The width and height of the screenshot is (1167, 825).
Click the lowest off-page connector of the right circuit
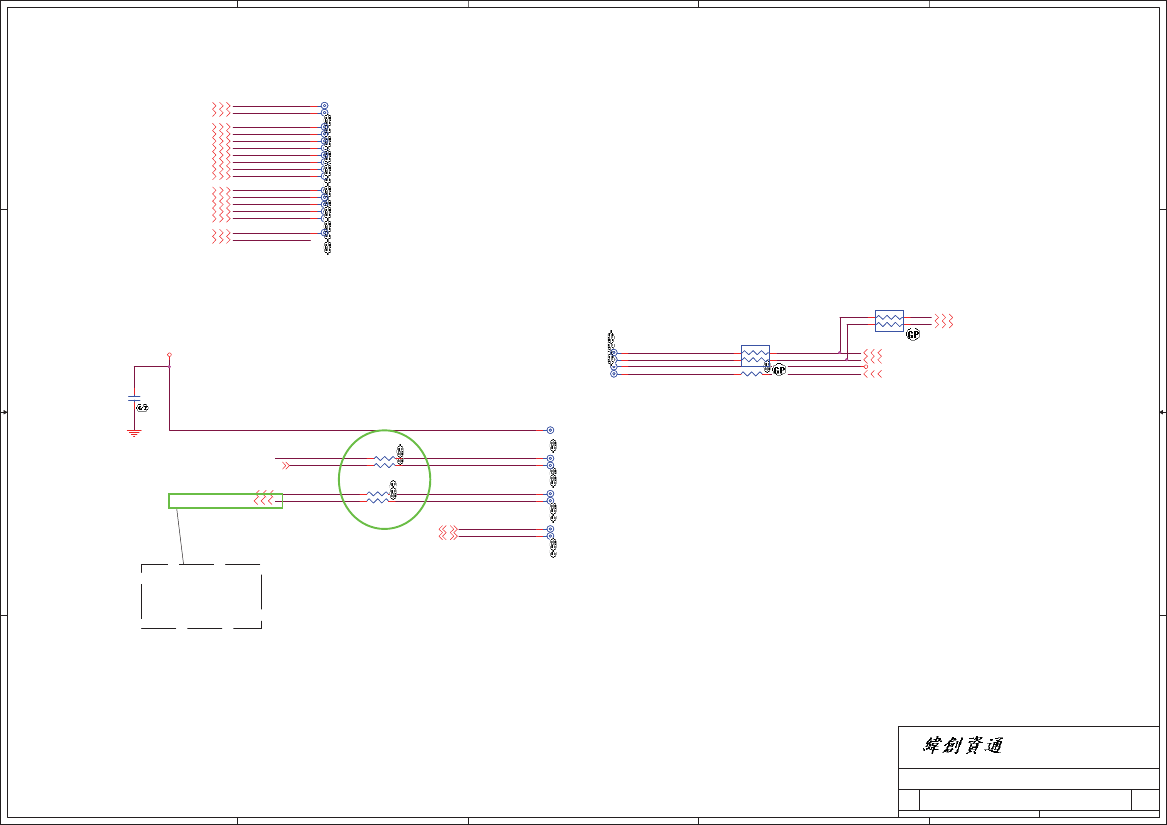click(872, 374)
